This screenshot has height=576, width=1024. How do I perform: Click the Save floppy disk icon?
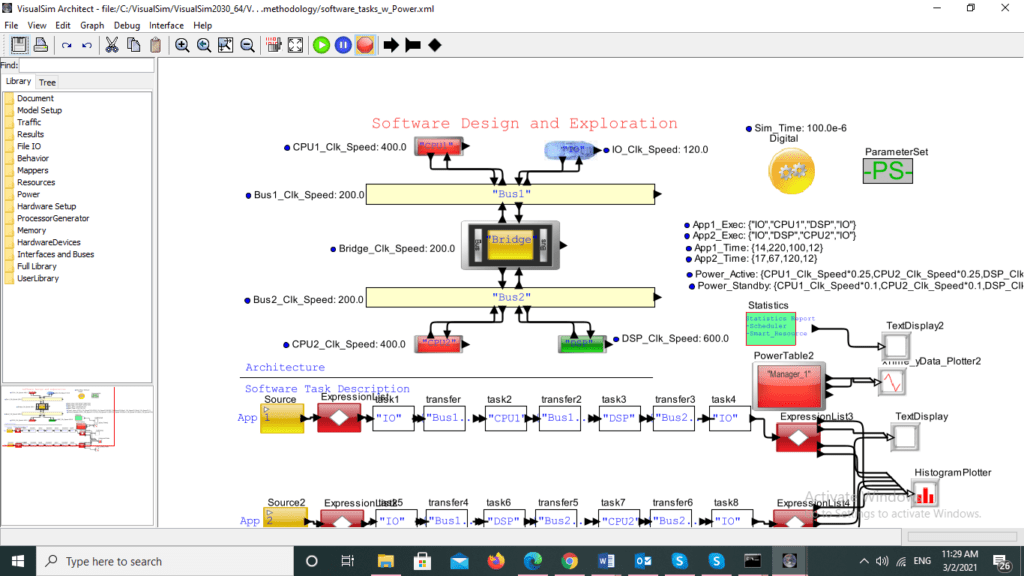[20, 45]
